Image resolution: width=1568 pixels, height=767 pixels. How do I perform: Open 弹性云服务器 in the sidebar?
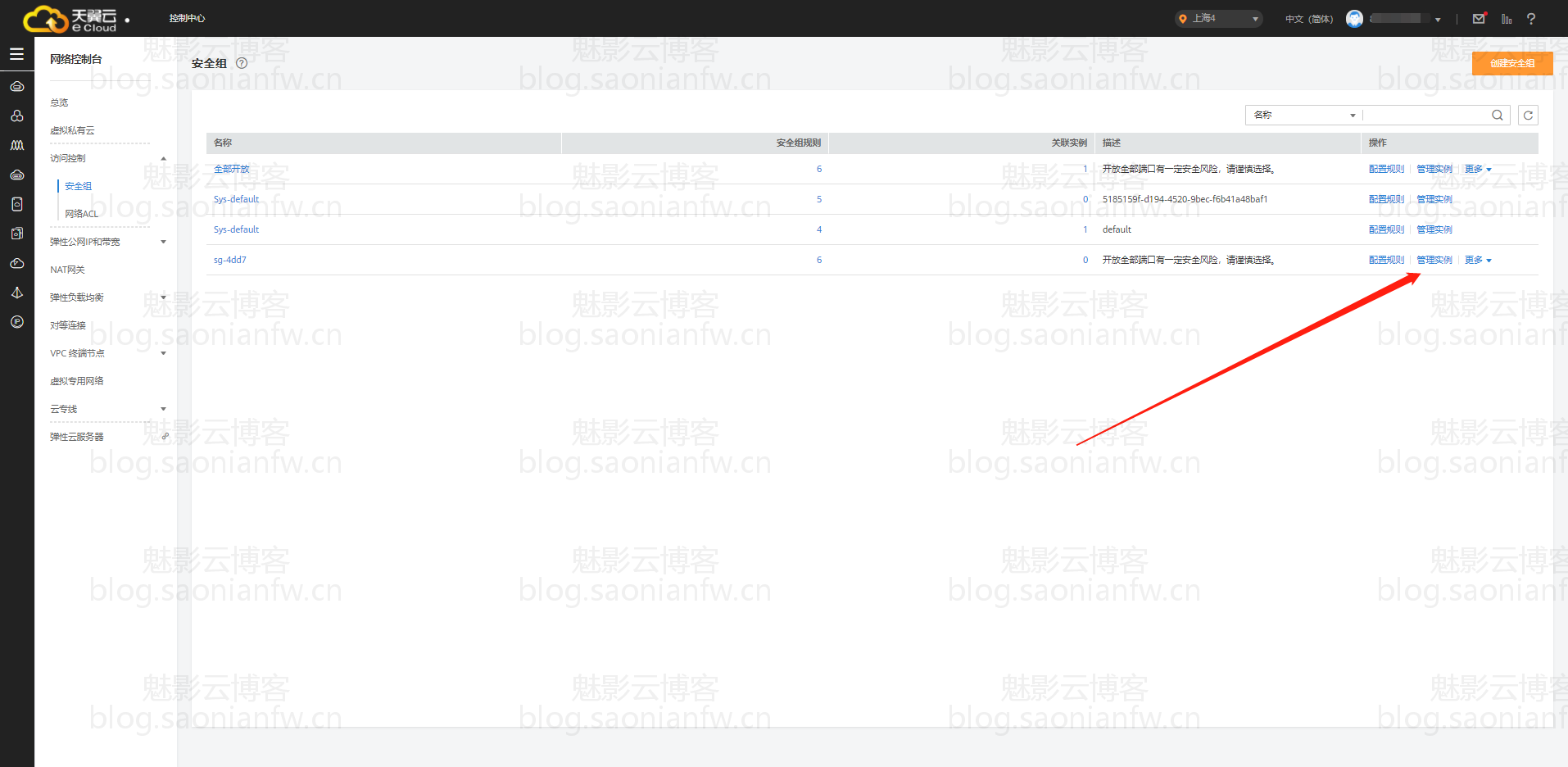coord(76,437)
